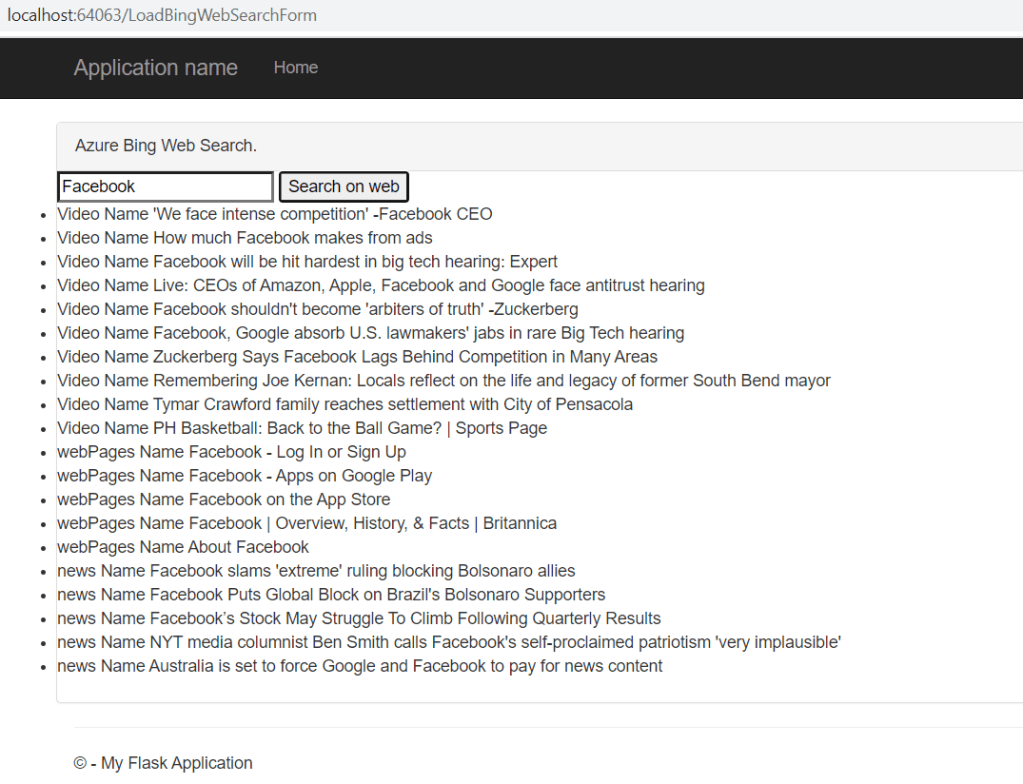
Task: Select 'How much Facebook makes from ads' result
Action: (x=245, y=238)
